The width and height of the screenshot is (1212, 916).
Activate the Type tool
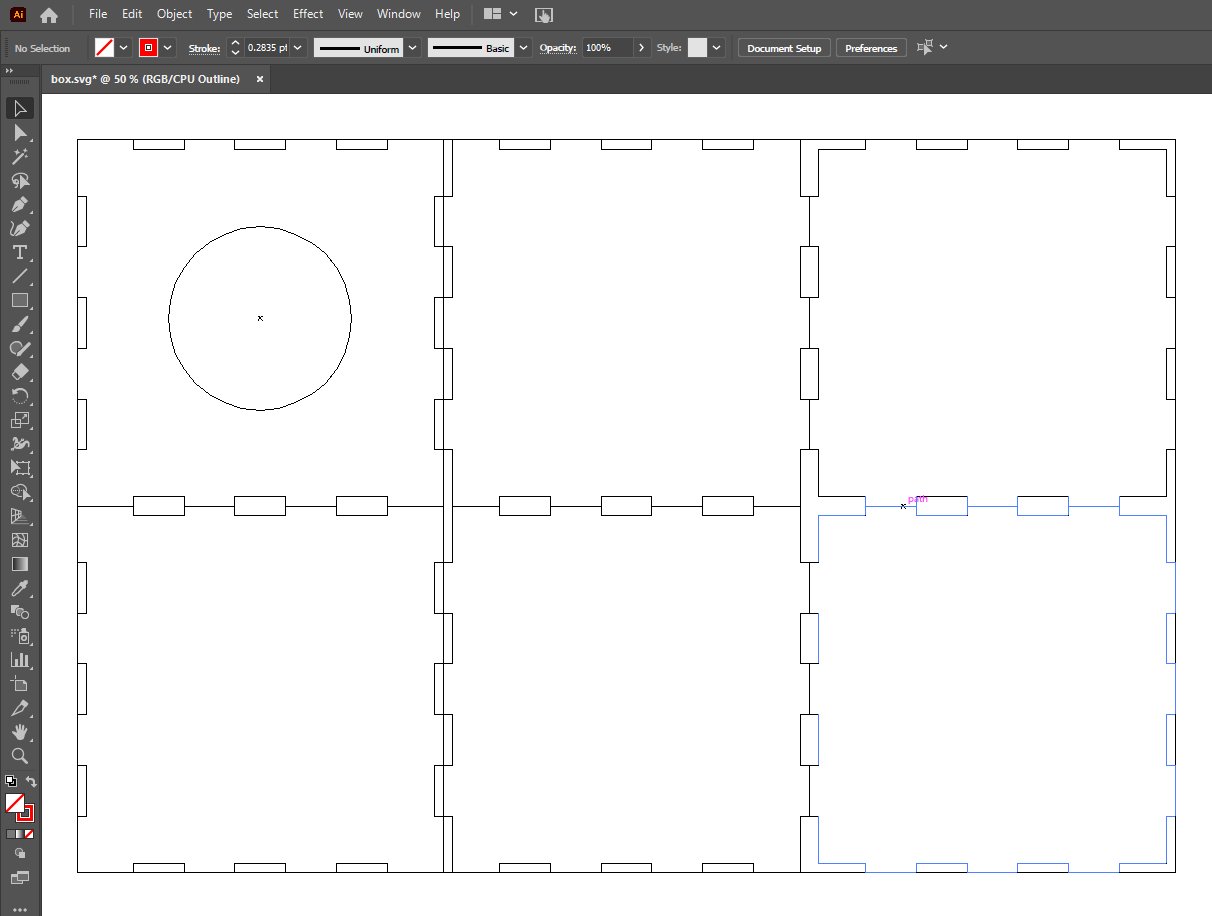[x=19, y=253]
